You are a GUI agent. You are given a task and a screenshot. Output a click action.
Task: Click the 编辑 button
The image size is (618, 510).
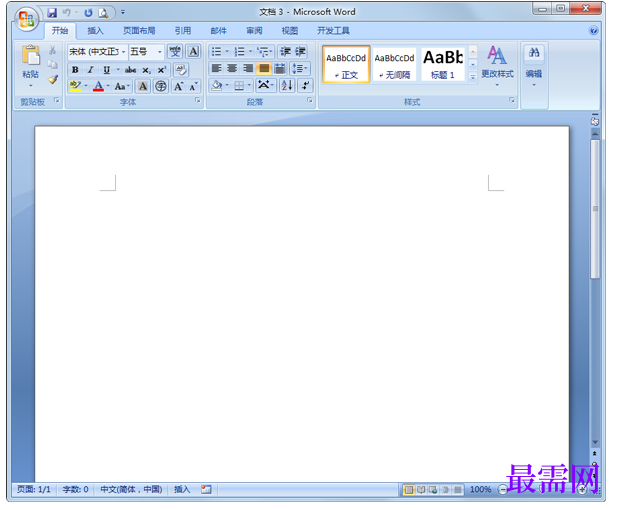tap(534, 65)
